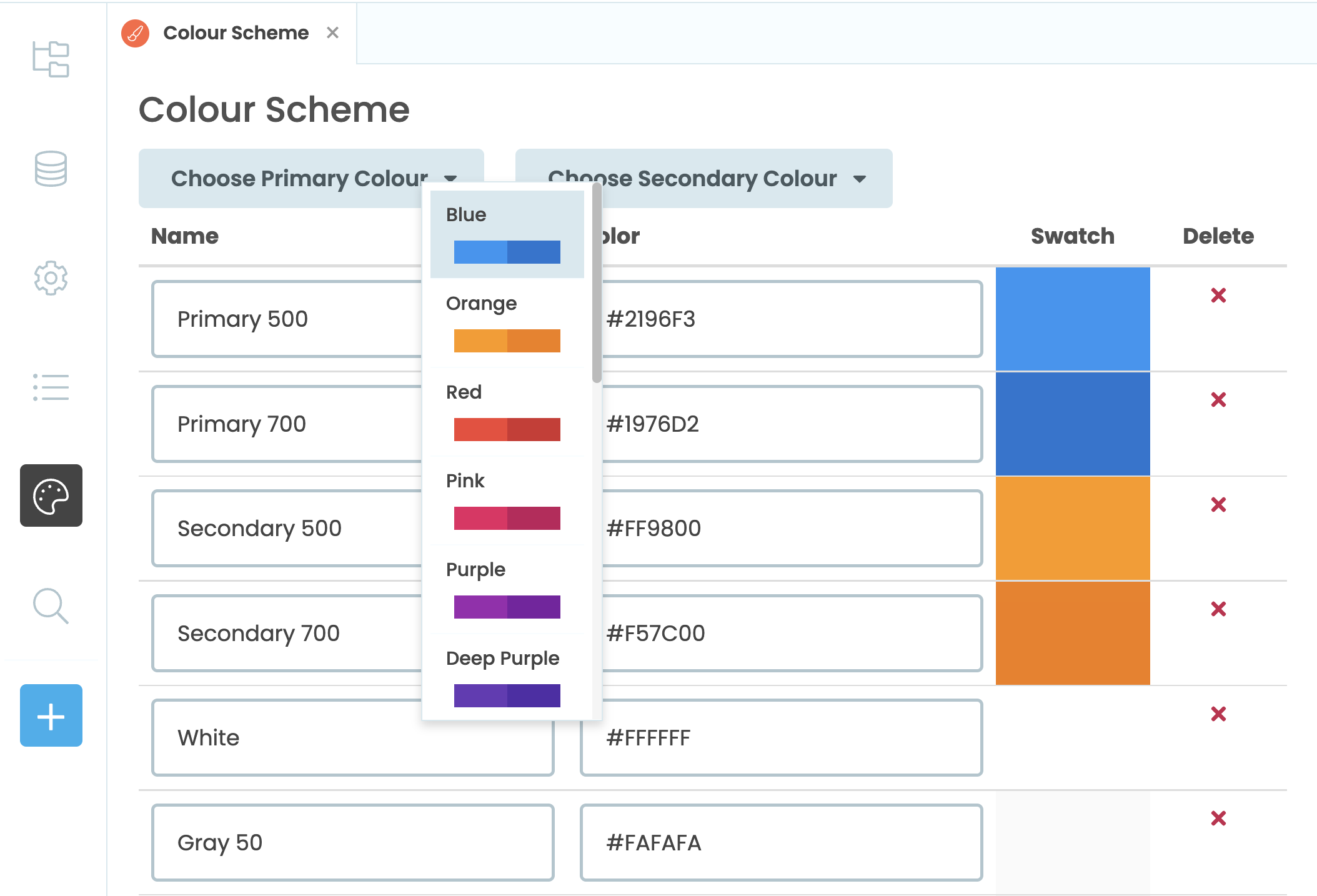The image size is (1317, 896).
Task: Click delete icon for Primary 700 row
Action: (1219, 399)
